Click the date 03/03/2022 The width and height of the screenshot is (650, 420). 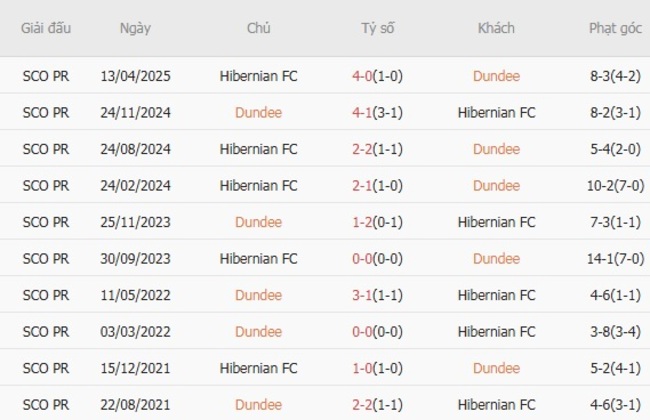tap(135, 332)
